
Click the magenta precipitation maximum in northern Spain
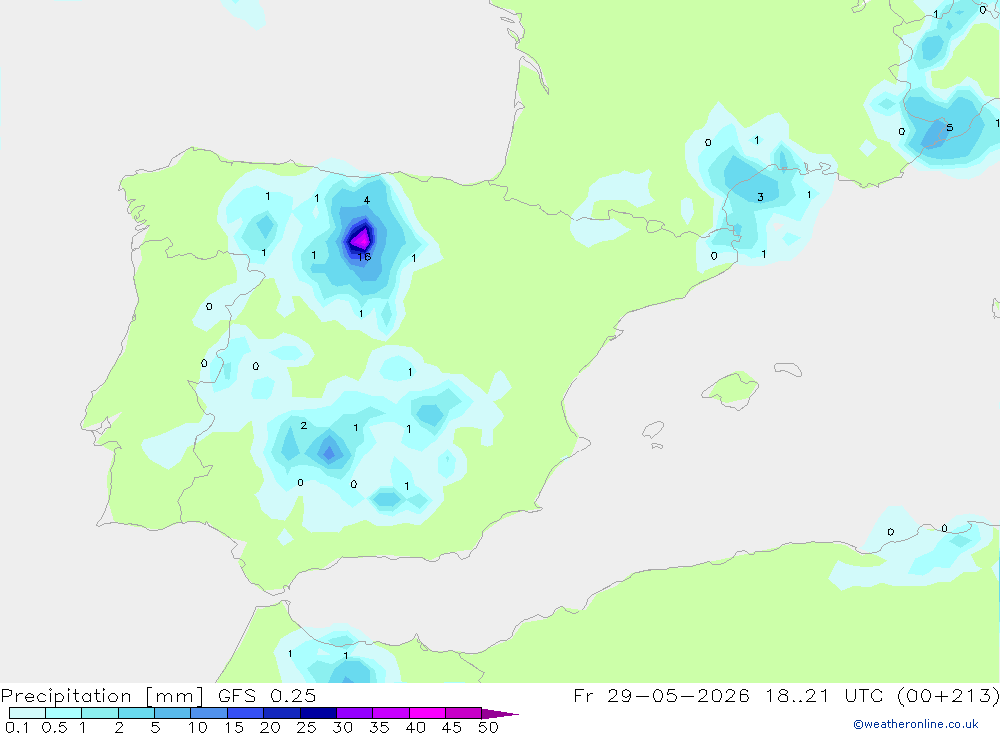click(x=361, y=240)
